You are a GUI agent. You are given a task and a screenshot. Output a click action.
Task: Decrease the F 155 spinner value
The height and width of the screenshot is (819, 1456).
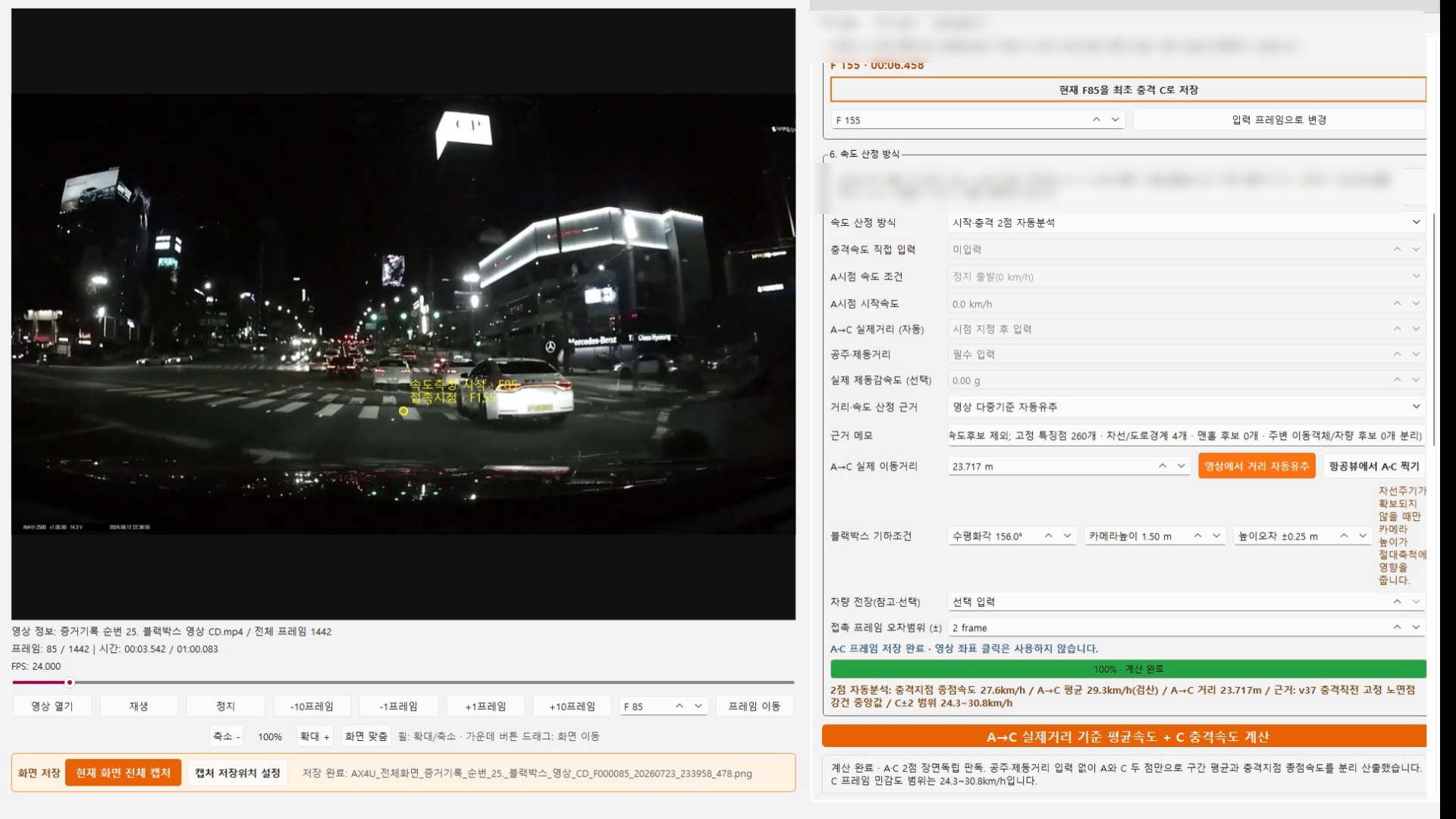[x=1116, y=120]
